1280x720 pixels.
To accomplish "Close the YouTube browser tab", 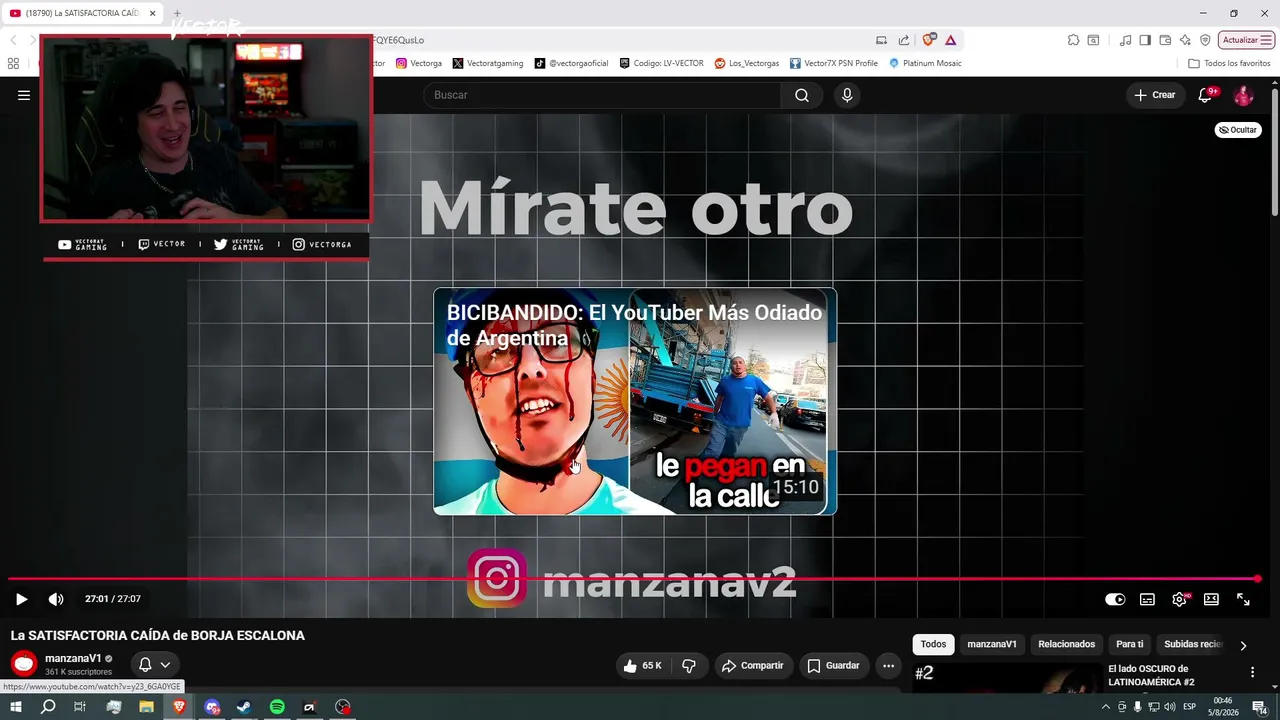I will [x=153, y=13].
